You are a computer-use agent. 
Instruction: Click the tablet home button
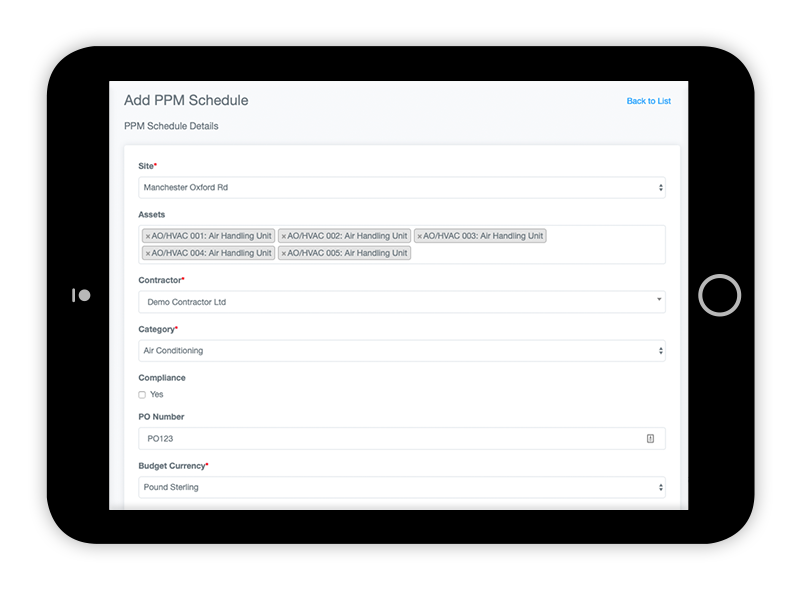(x=719, y=295)
